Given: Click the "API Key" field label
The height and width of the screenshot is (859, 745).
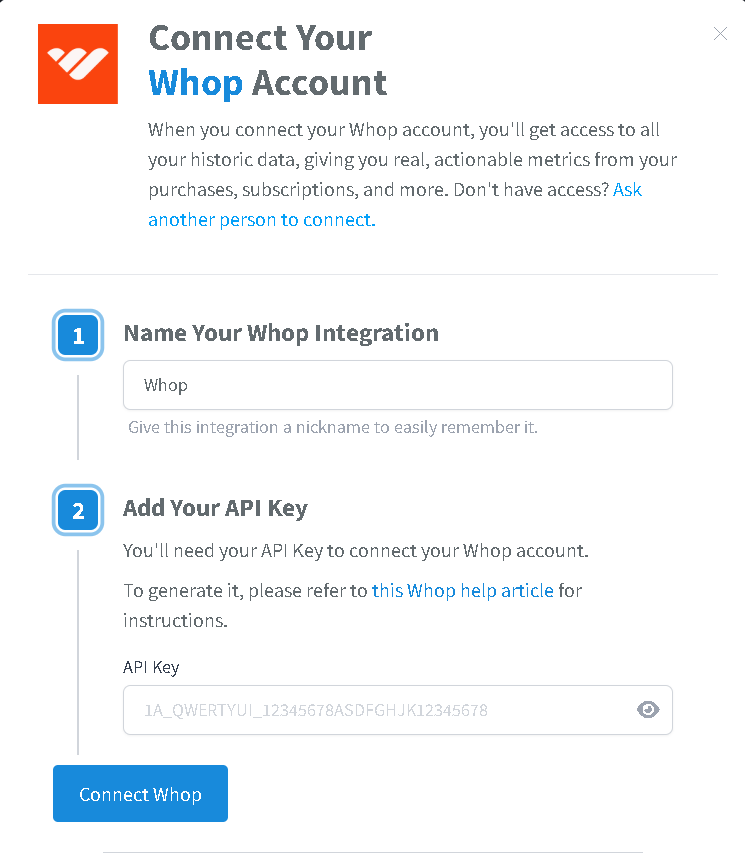Looking at the screenshot, I should tap(151, 667).
